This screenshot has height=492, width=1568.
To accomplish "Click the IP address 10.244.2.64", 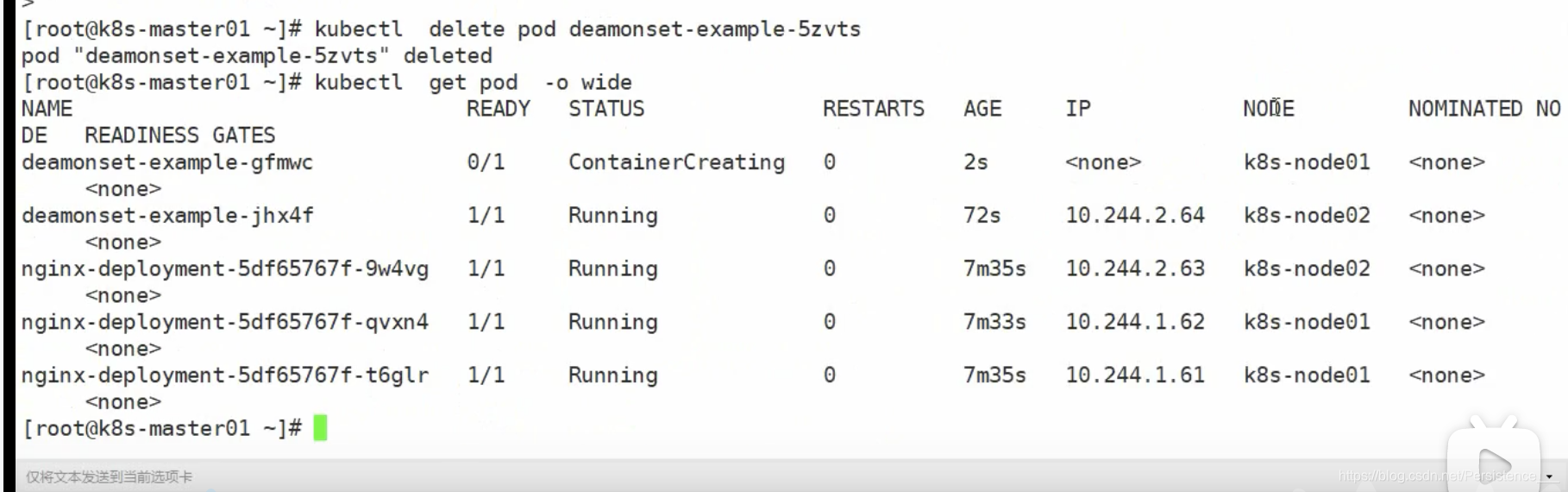I will (1135, 216).
